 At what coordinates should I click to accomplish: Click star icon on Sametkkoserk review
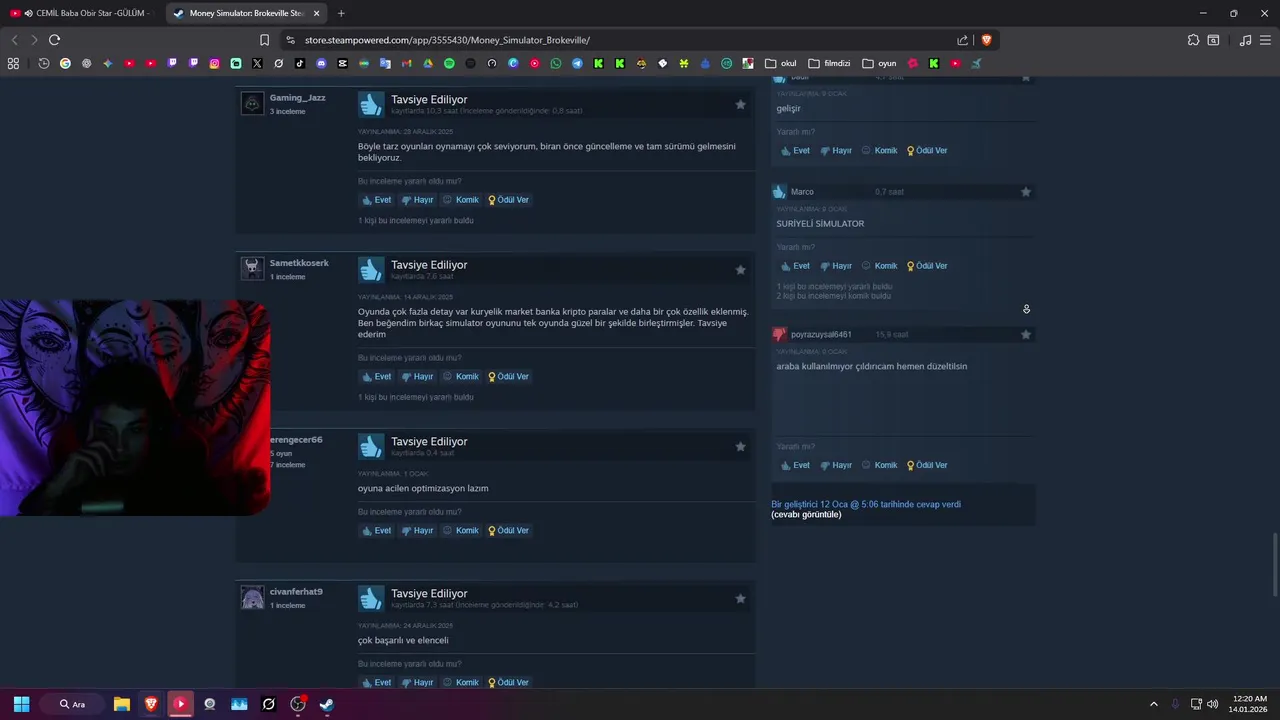click(740, 269)
